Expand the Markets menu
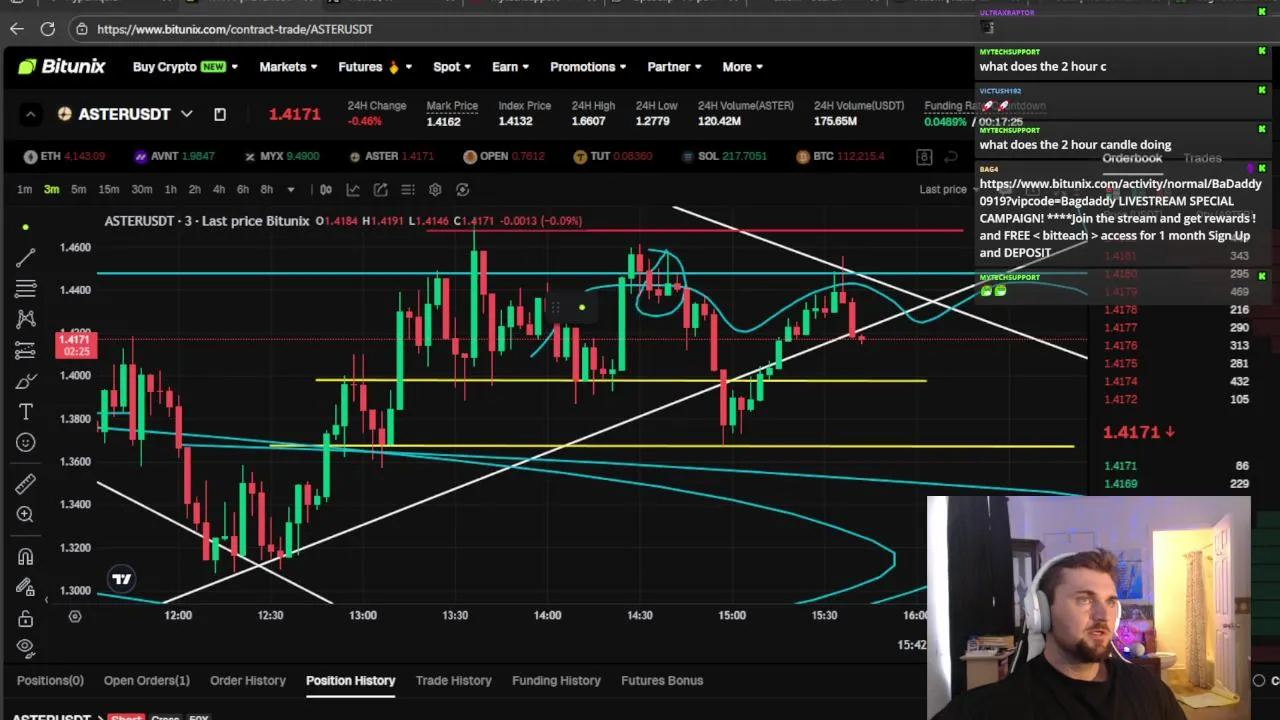 coord(288,67)
